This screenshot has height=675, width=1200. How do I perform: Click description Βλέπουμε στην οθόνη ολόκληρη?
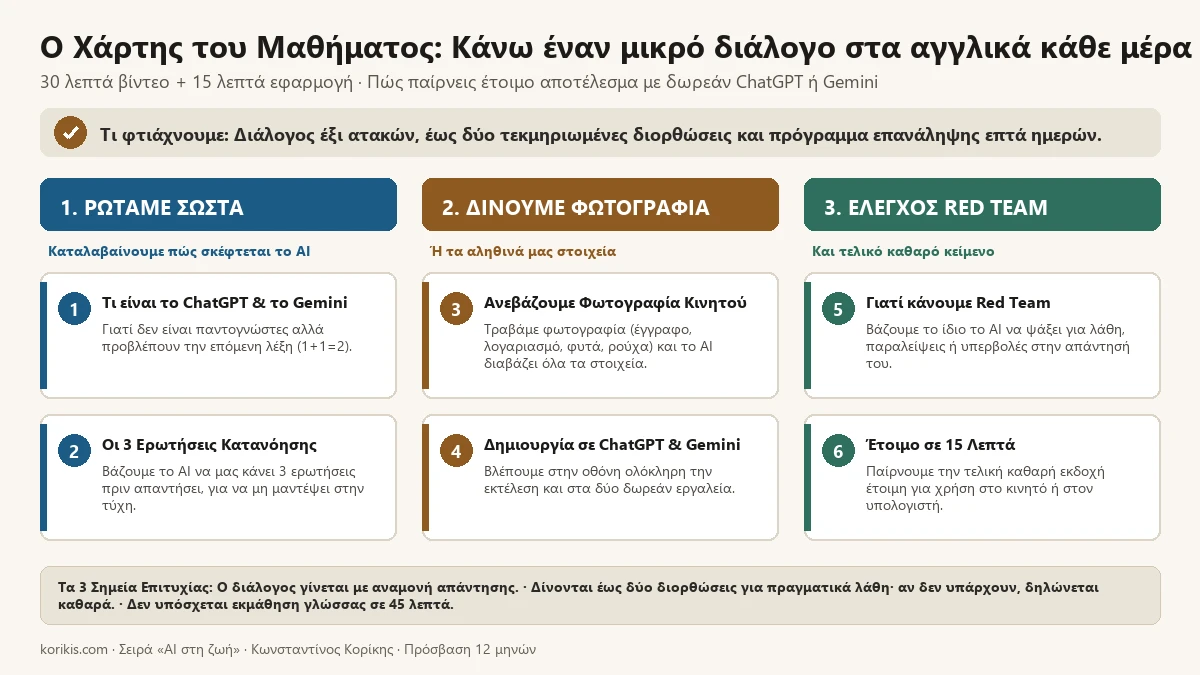[x=610, y=479]
